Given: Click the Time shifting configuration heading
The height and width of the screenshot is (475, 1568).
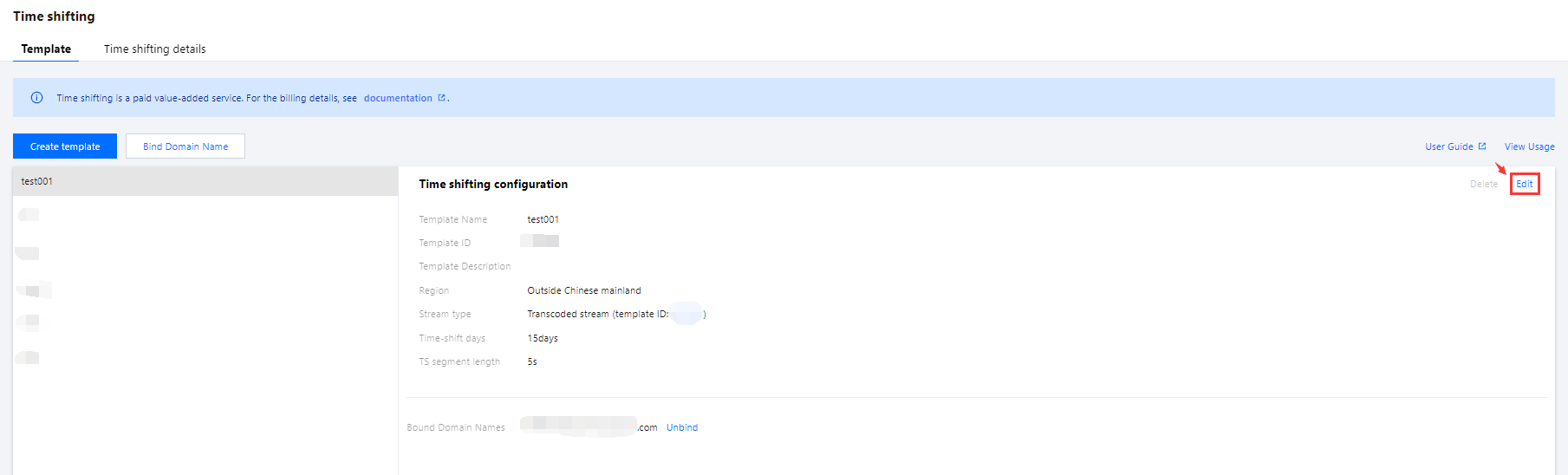Looking at the screenshot, I should tap(493, 184).
